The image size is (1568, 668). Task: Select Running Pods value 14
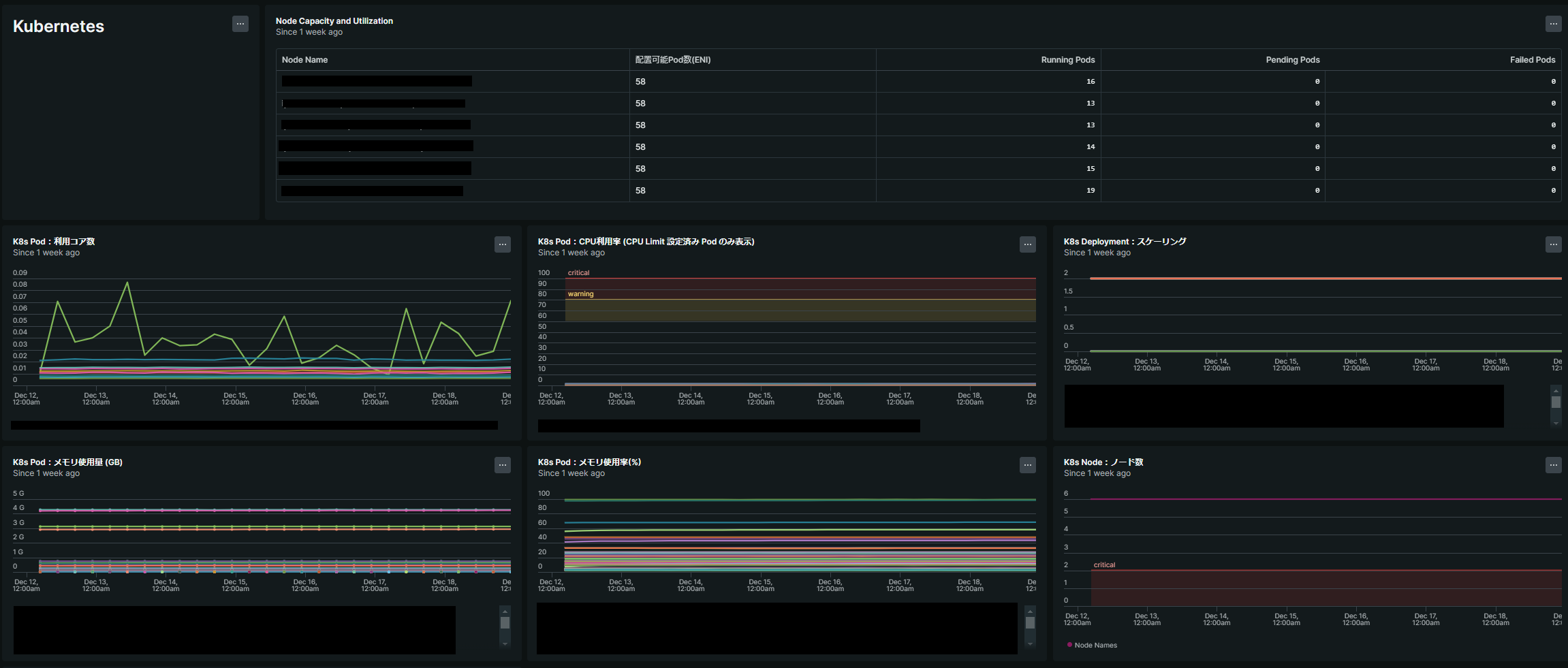[x=1091, y=147]
